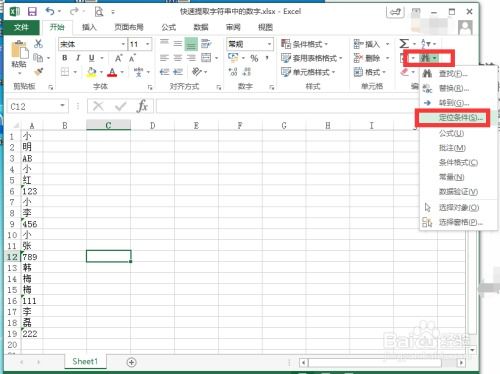Toggle align text right
500x374 pixels.
(x=191, y=58)
